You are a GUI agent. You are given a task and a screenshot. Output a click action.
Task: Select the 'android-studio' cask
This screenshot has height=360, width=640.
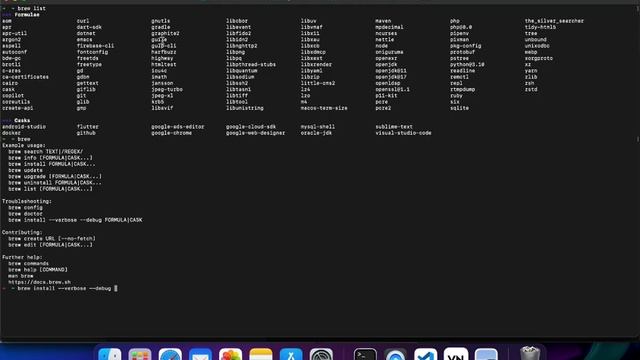coord(24,127)
